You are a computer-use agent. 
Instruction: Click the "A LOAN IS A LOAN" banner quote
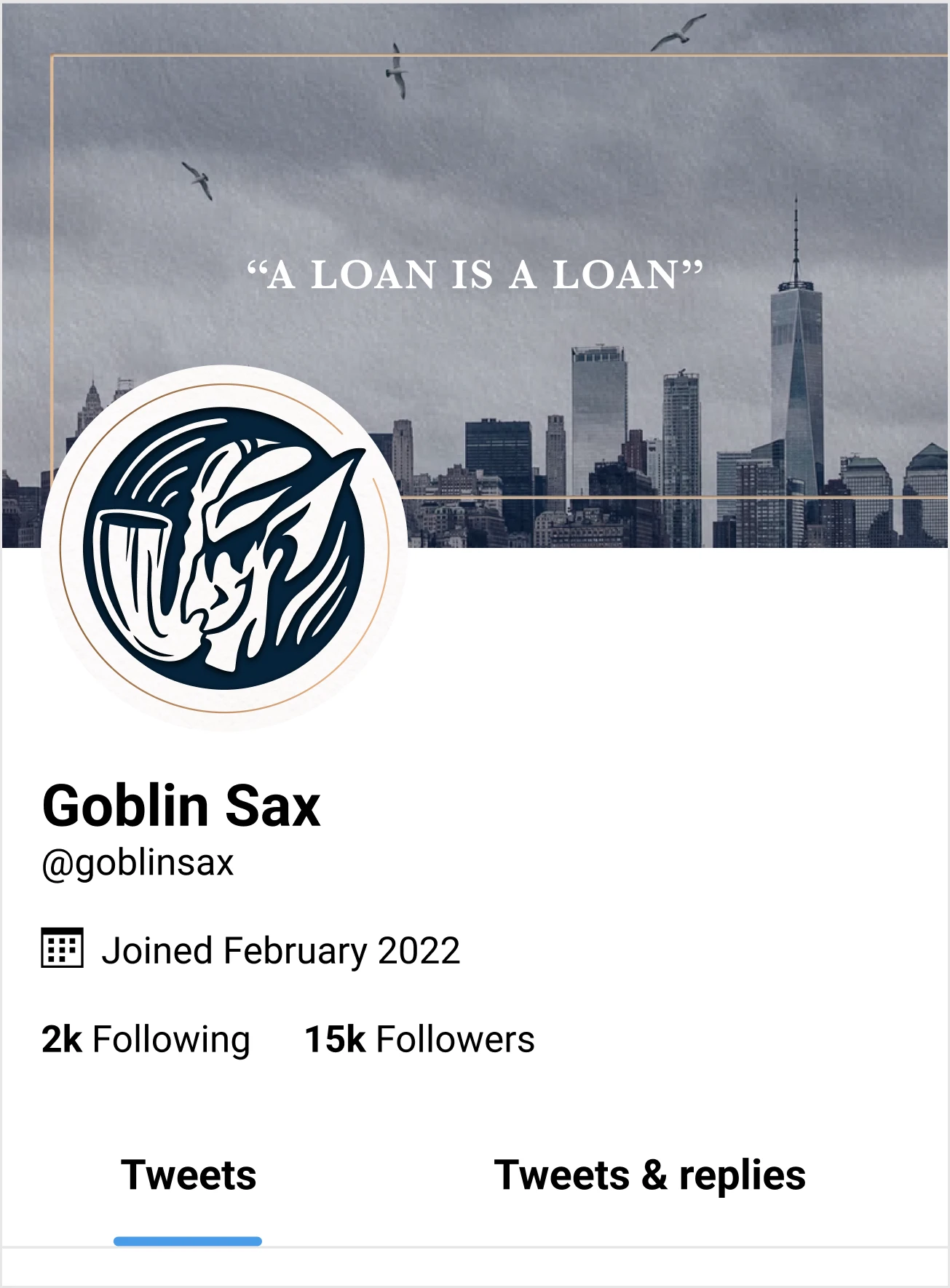(475, 275)
